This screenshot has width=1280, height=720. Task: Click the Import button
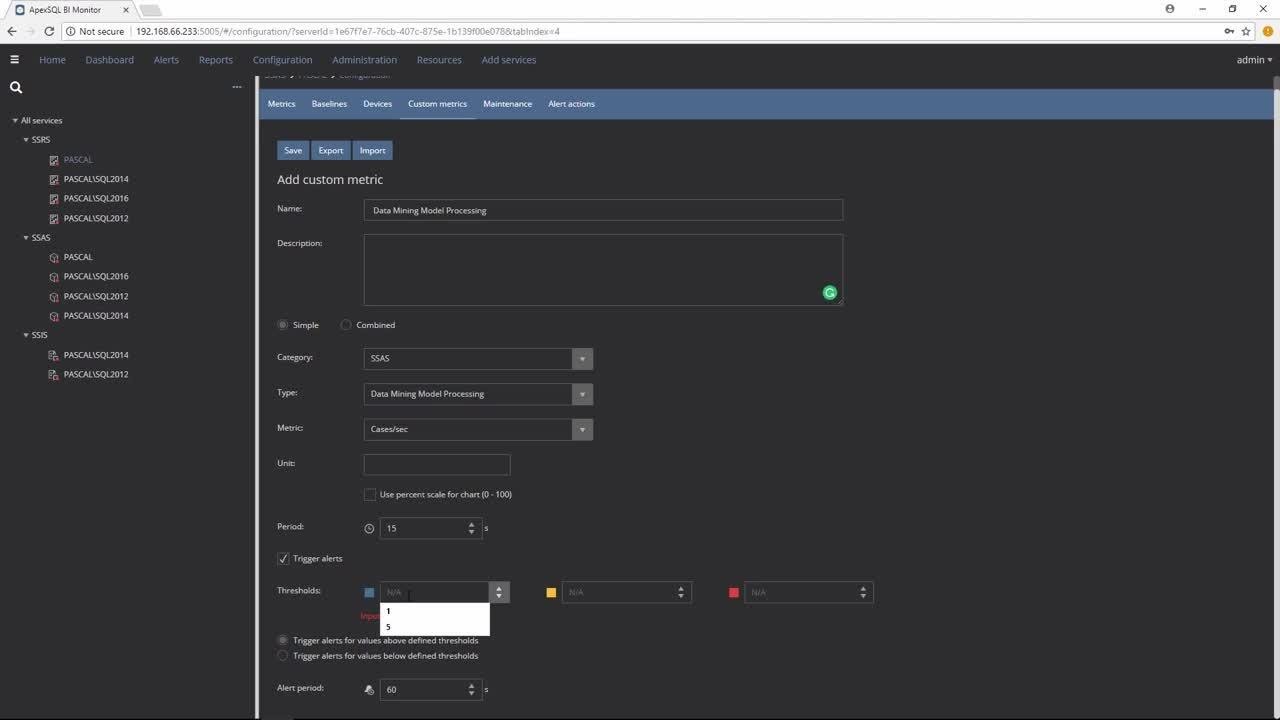372,150
